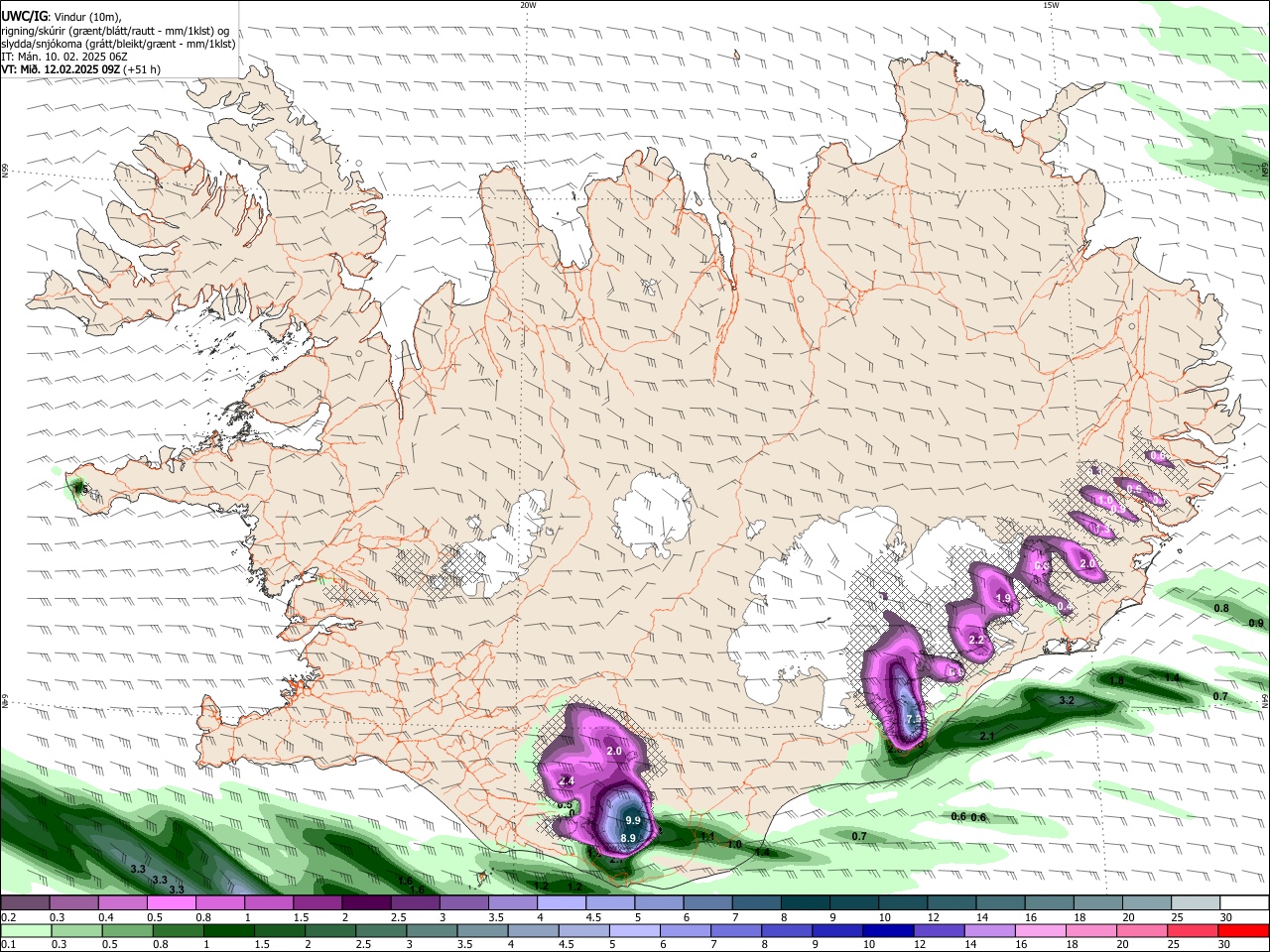The image size is (1270, 952).
Task: Click the 0.8 rain value on map
Action: pyautogui.click(x=1221, y=608)
